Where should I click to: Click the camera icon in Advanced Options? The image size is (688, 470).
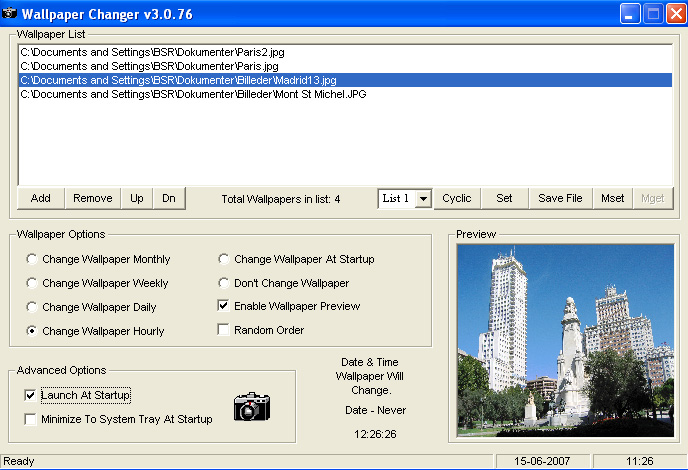(x=253, y=405)
